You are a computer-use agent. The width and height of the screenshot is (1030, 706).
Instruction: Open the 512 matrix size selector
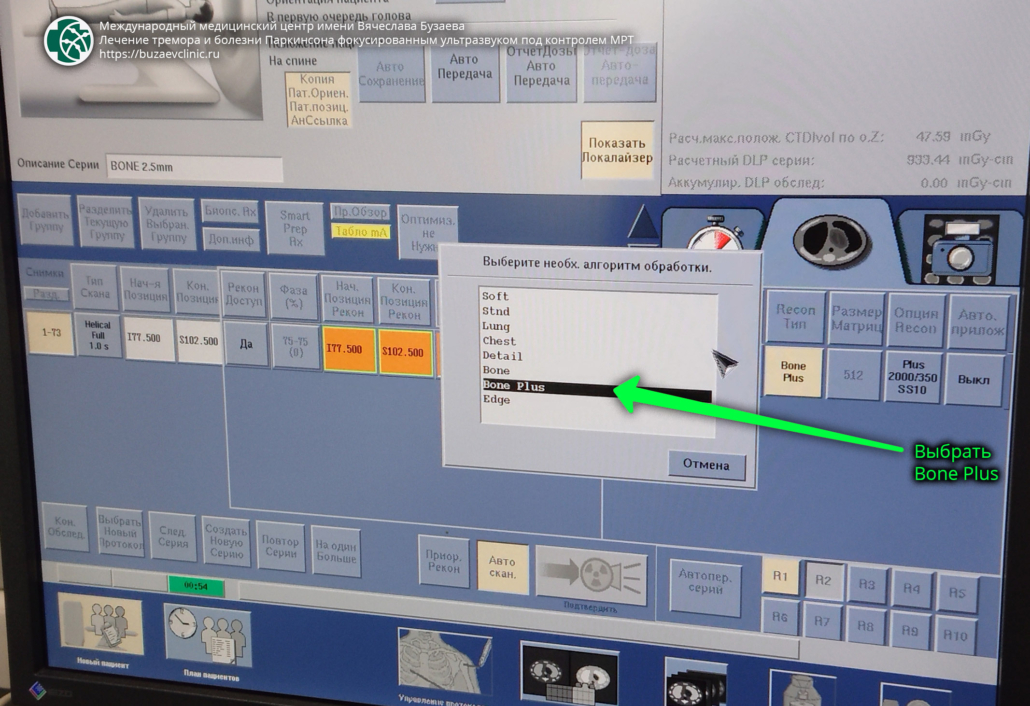(x=853, y=377)
